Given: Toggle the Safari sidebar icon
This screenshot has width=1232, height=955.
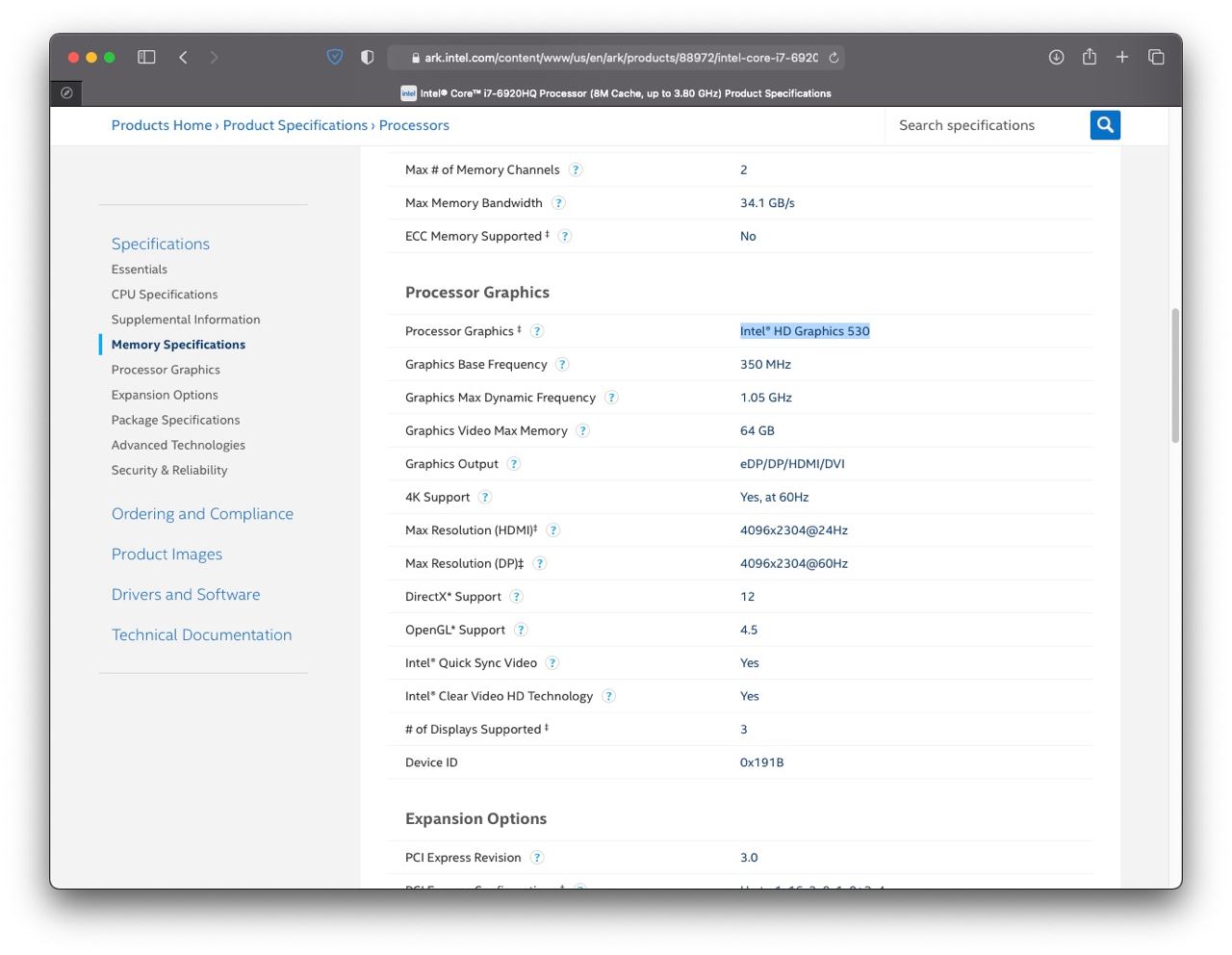Looking at the screenshot, I should tap(146, 58).
